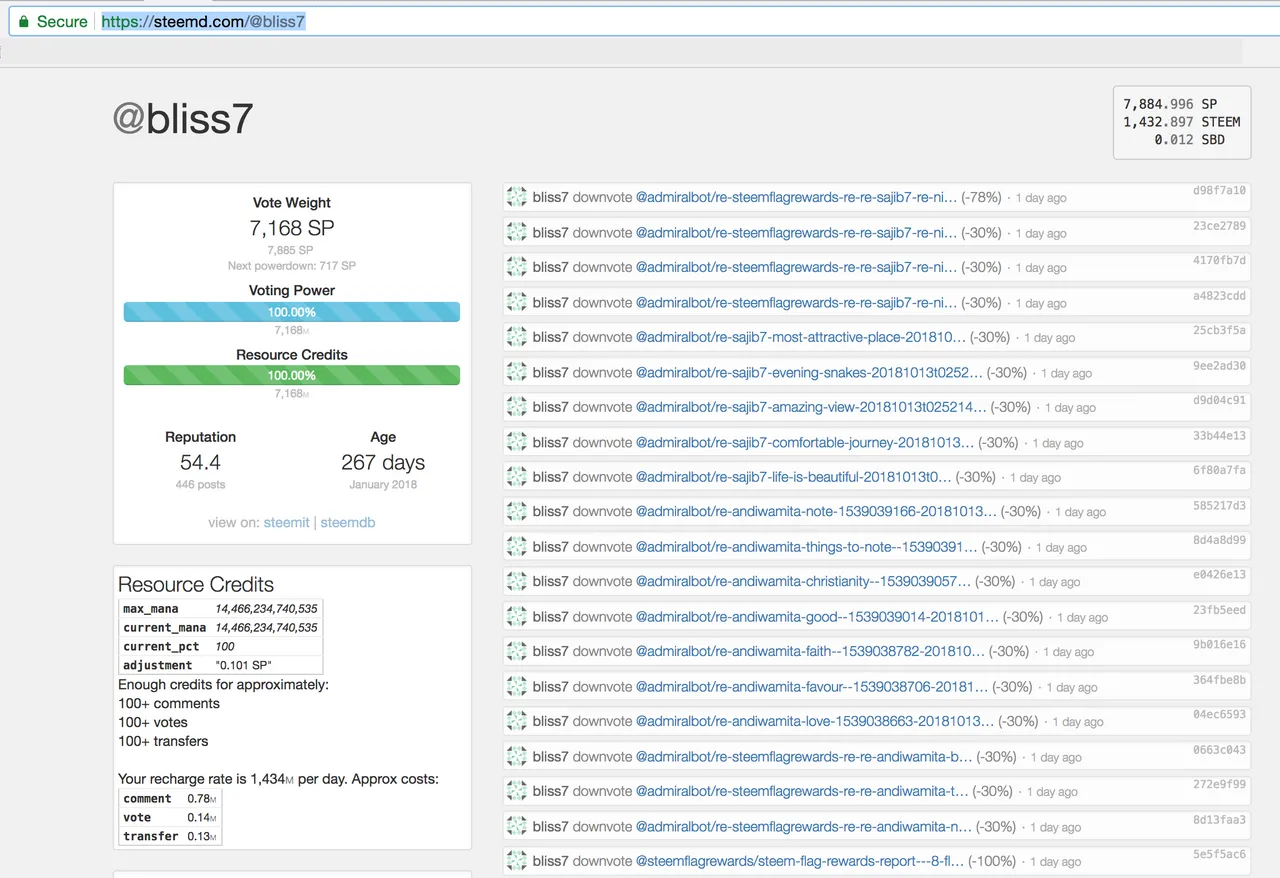
Task: Click transaction hash 585217d3
Action: [1219, 505]
